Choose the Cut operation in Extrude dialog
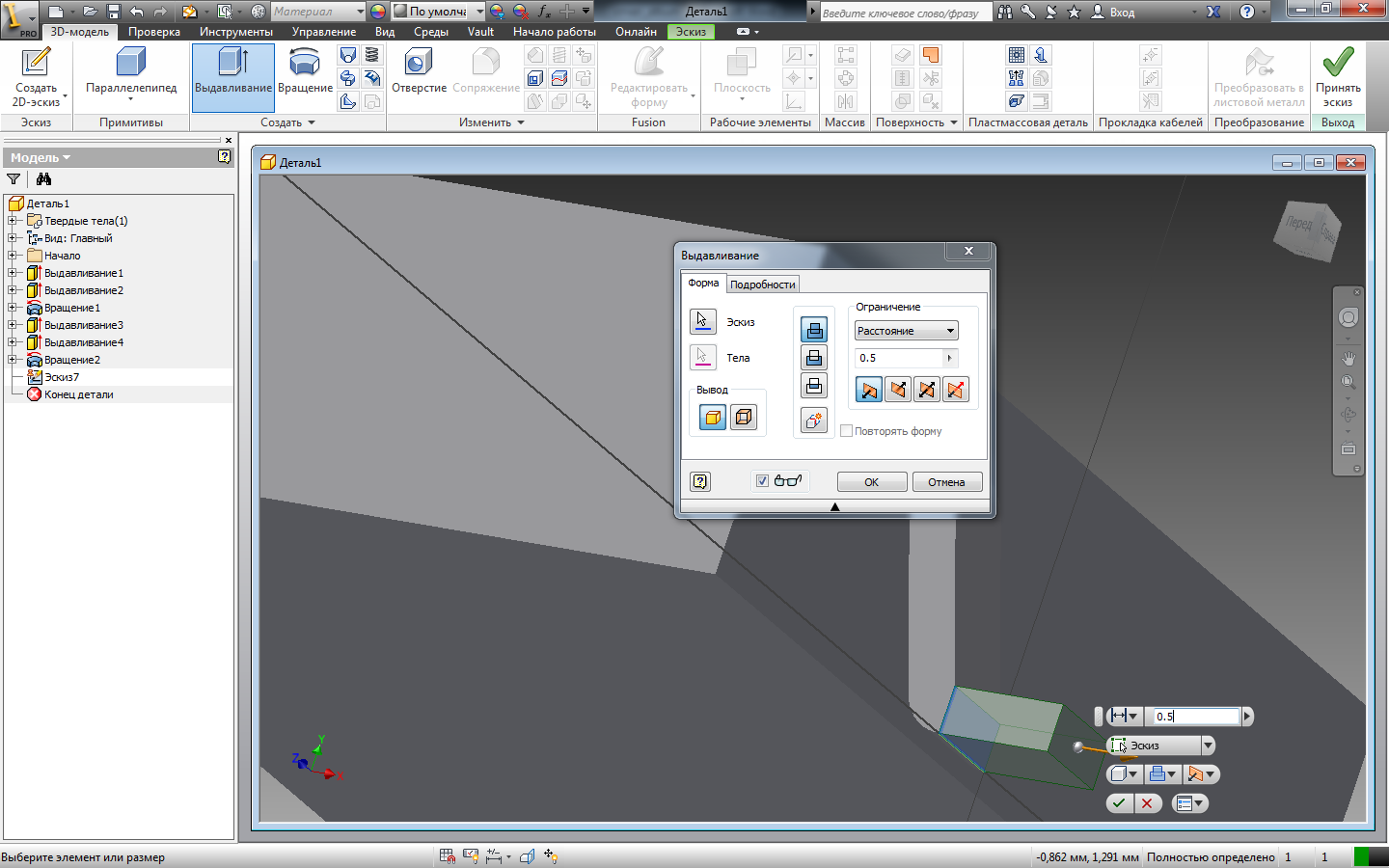This screenshot has width=1389, height=868. tap(814, 357)
